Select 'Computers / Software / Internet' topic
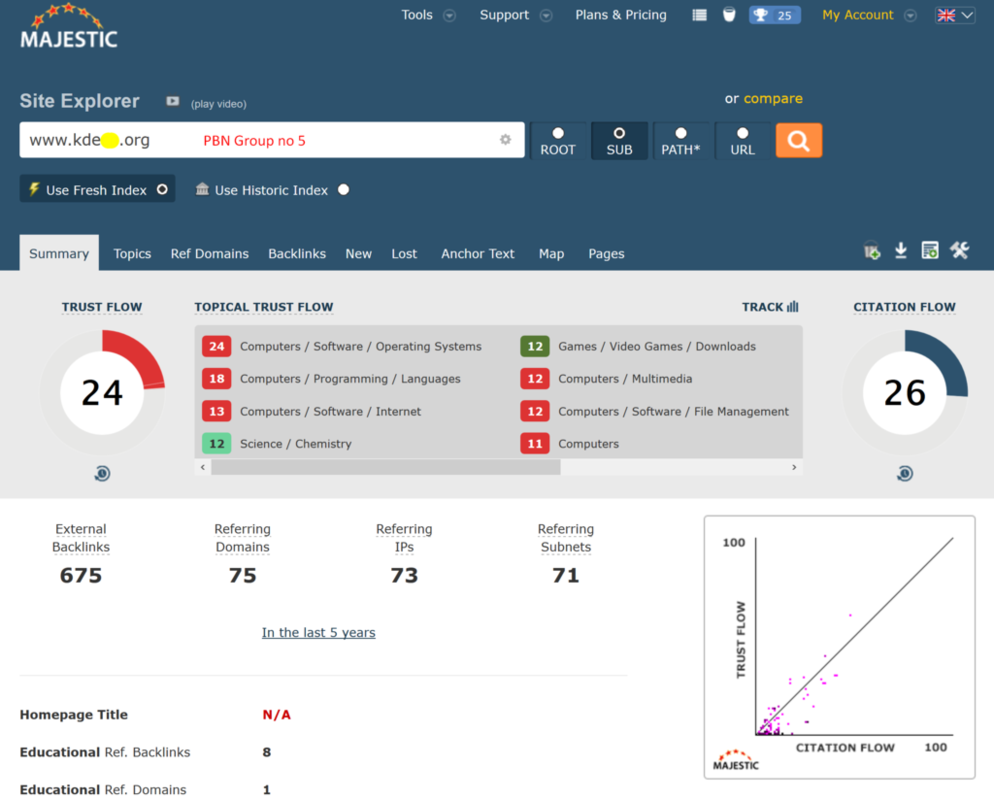The image size is (994, 800). click(x=330, y=411)
